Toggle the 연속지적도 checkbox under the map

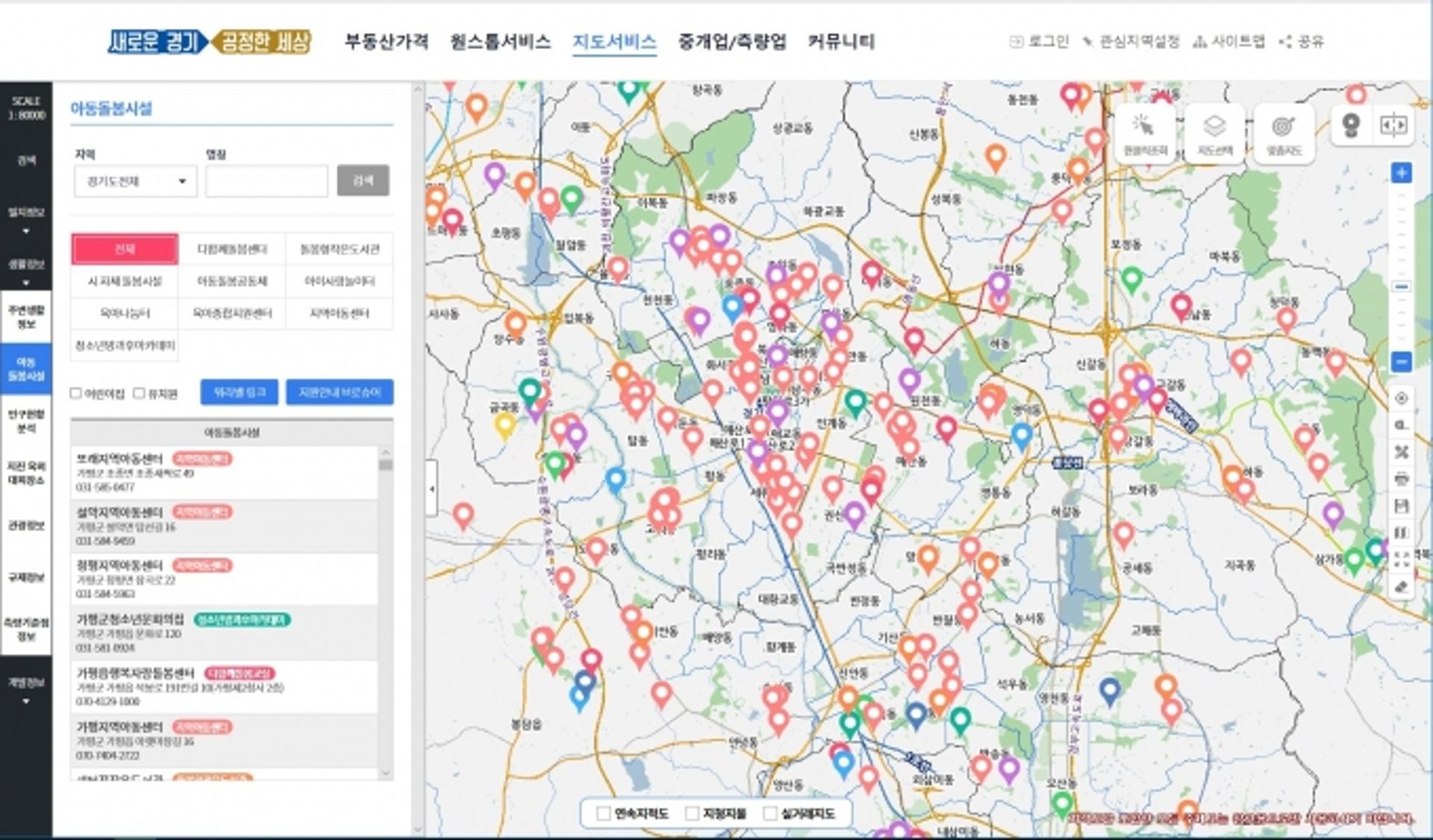[604, 813]
